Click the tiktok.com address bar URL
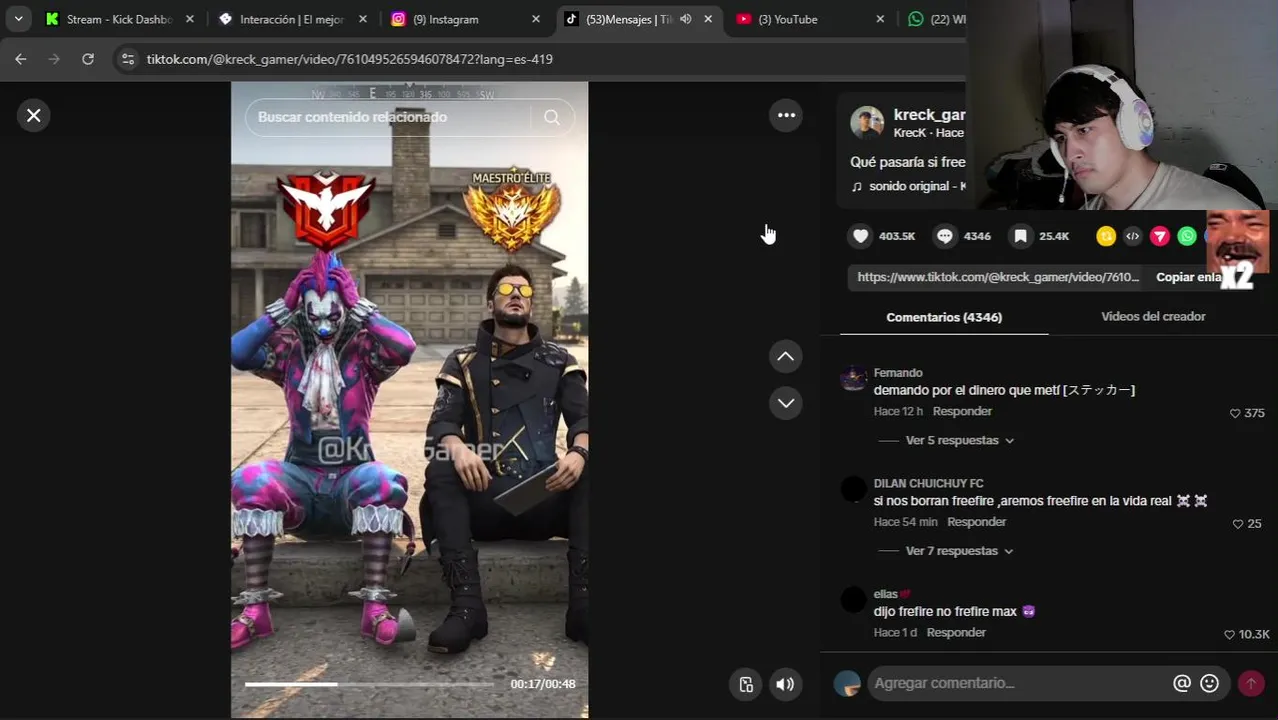1278x720 pixels. click(350, 59)
